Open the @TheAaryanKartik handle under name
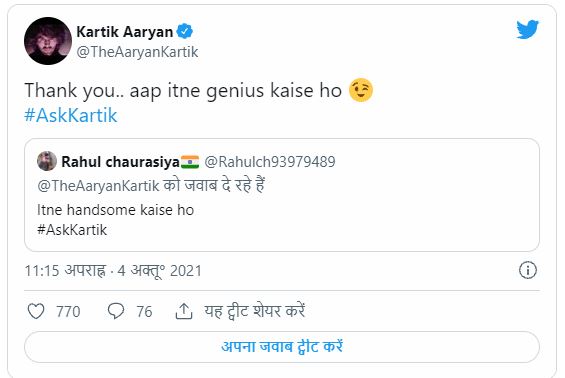The height and width of the screenshot is (378, 565). 137,52
